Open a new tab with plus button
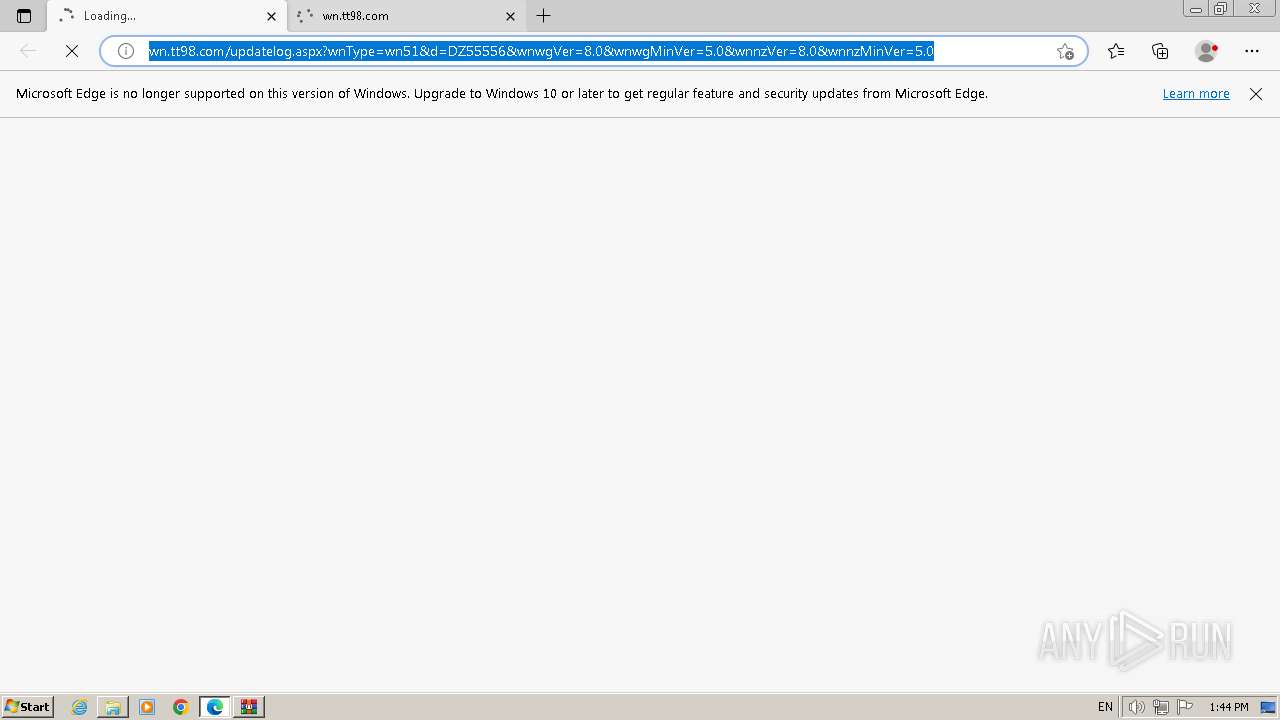 (544, 16)
